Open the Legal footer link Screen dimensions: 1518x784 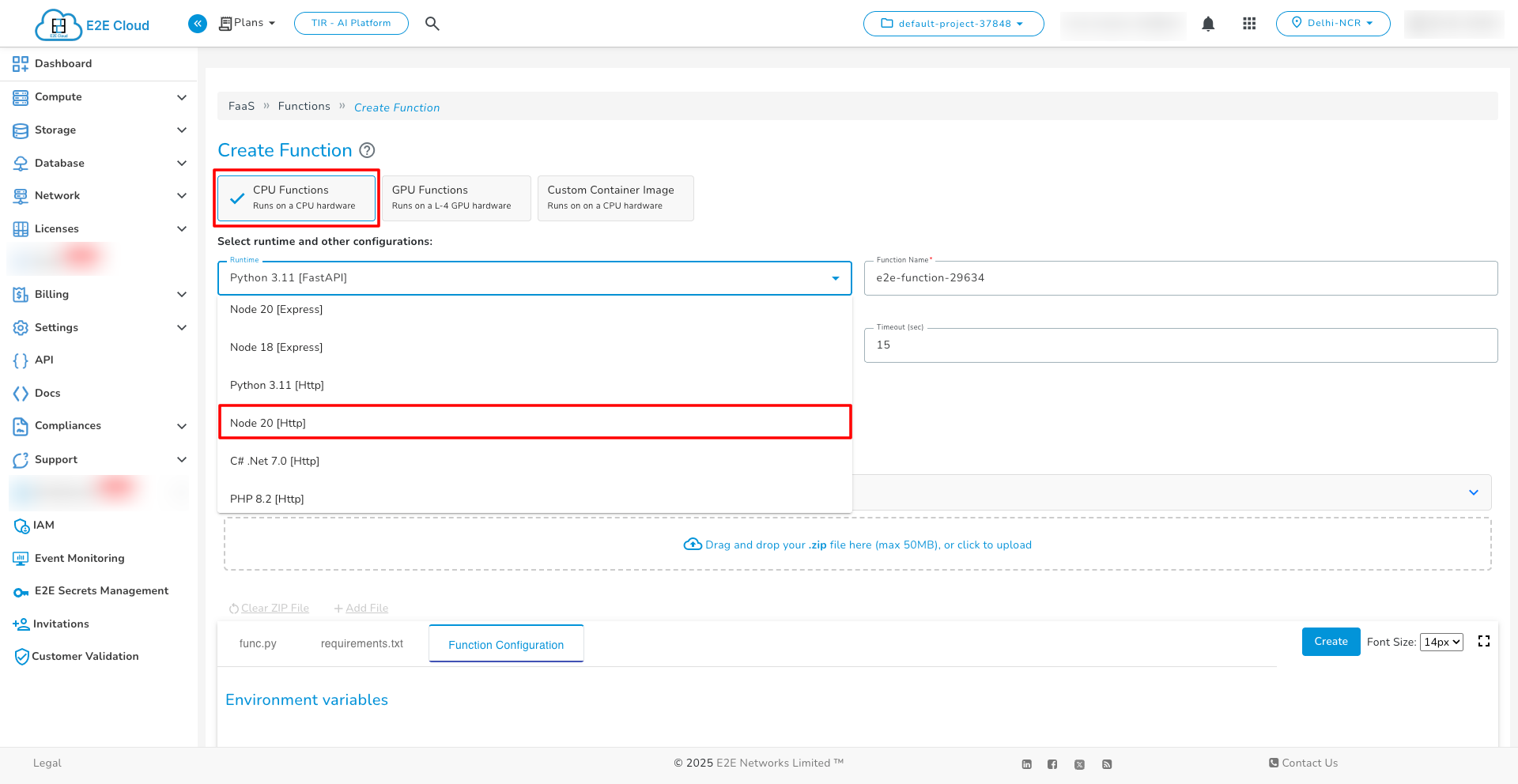pos(47,763)
